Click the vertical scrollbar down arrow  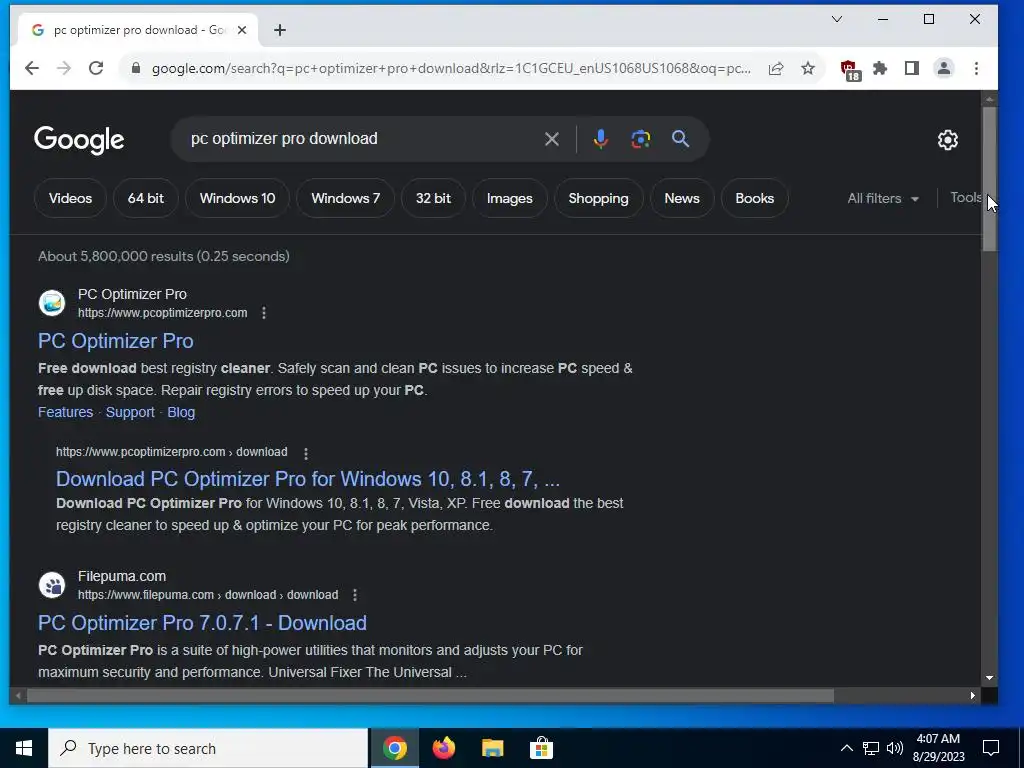(x=989, y=678)
